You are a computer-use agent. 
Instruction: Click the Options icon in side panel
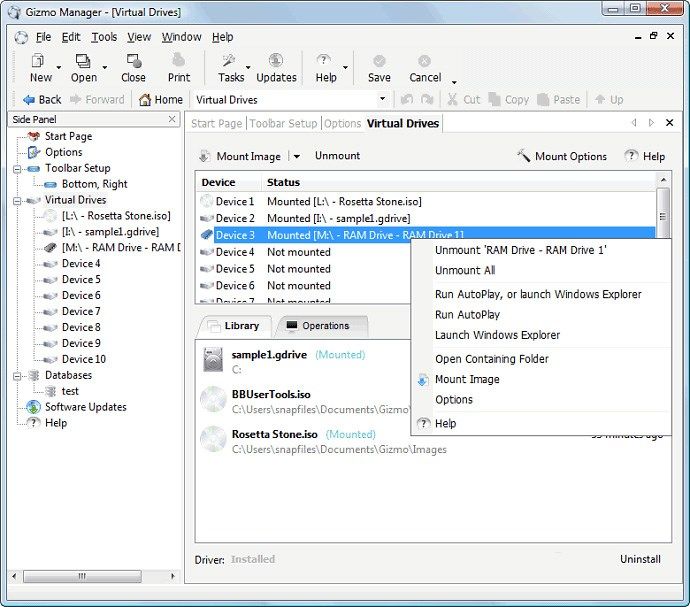point(33,152)
